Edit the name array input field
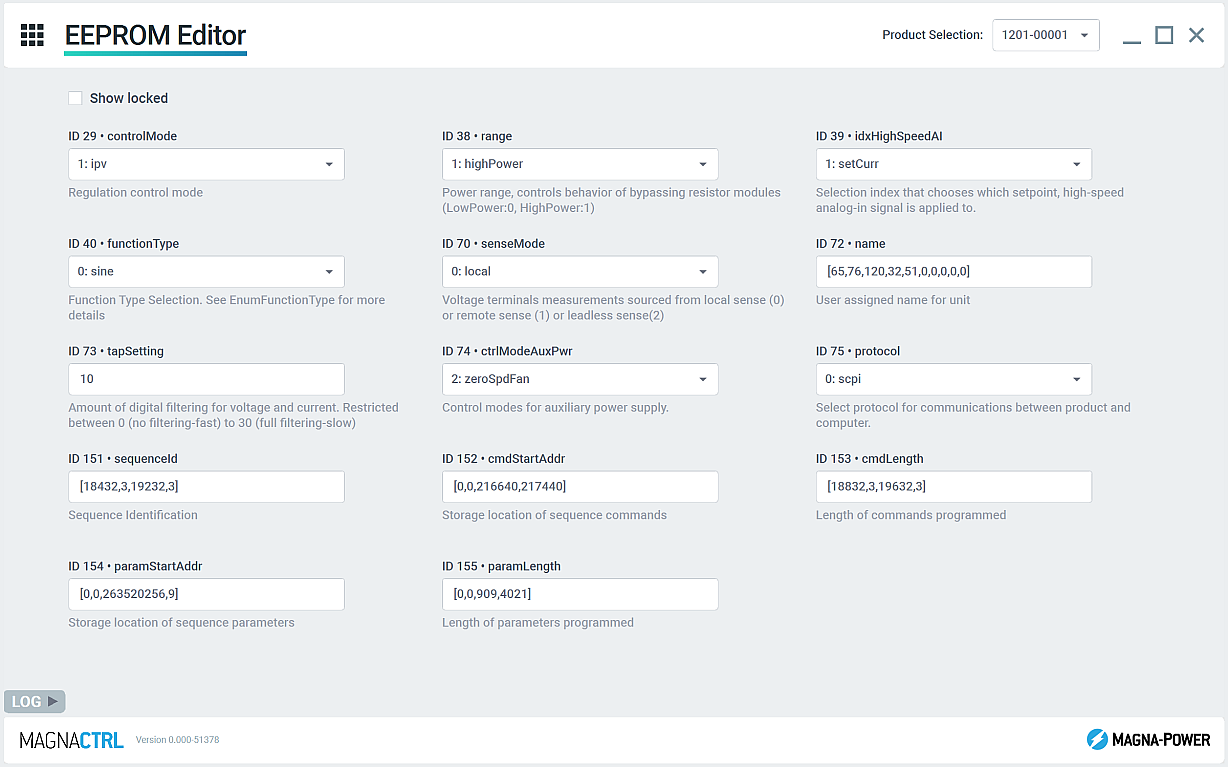The height and width of the screenshot is (767, 1228). [x=953, y=271]
